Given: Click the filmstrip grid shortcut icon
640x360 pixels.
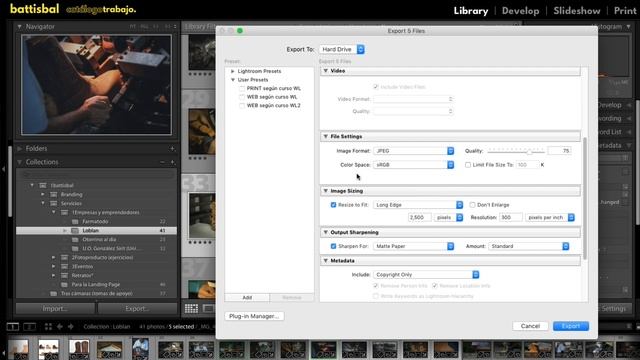Looking at the screenshot, I should tap(48, 327).
